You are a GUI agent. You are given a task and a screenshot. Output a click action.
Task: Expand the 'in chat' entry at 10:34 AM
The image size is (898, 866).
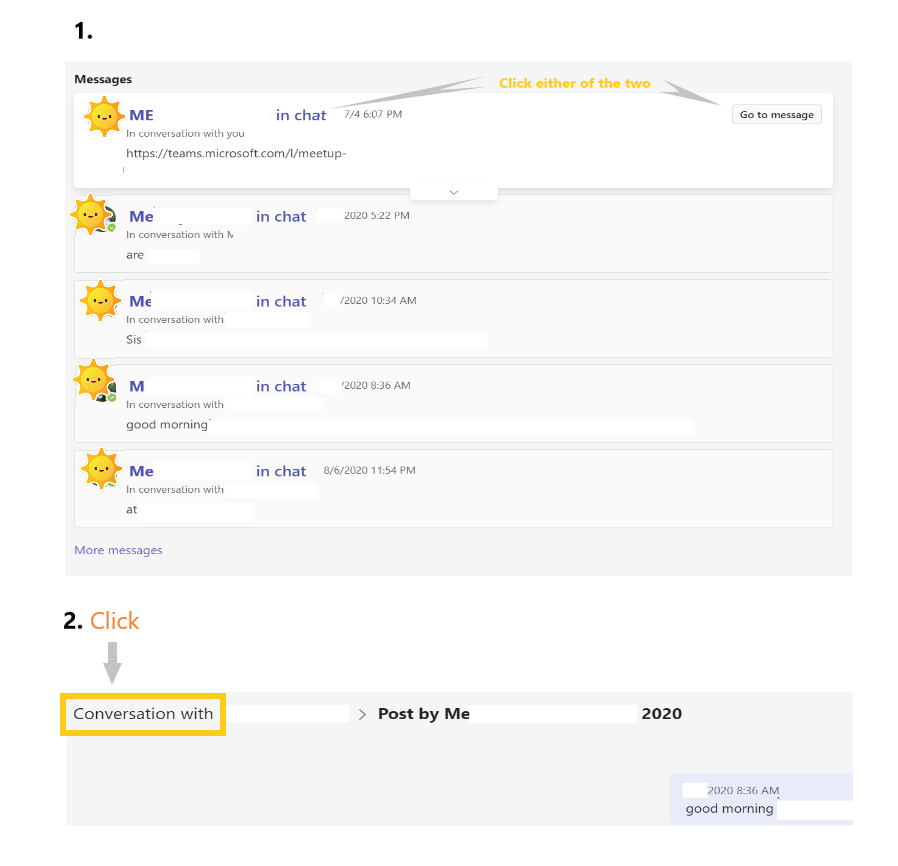point(281,301)
